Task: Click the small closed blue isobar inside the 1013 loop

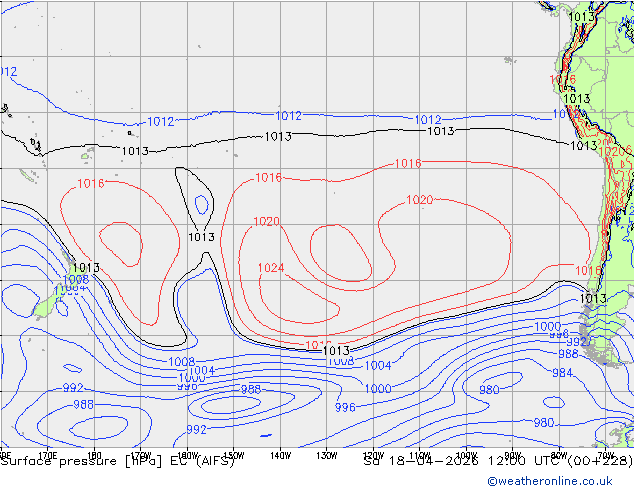Action: (x=202, y=205)
